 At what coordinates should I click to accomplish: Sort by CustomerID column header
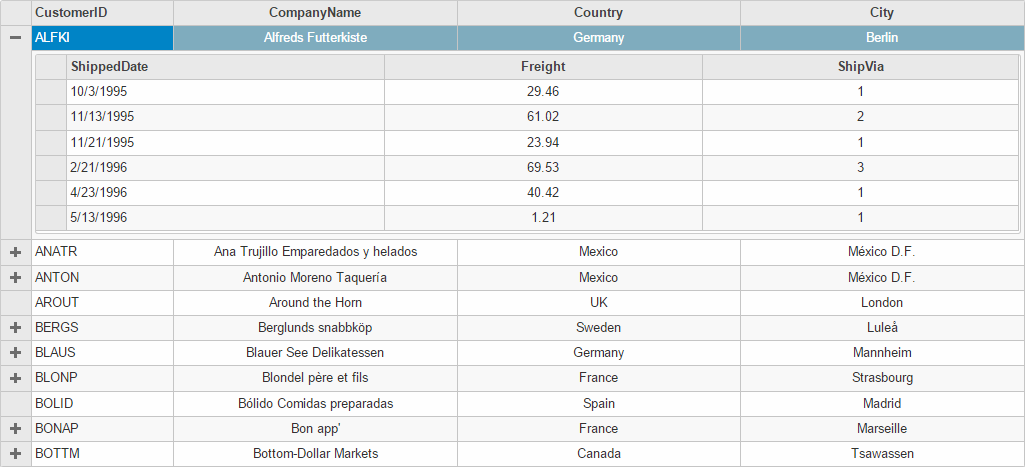[x=102, y=13]
